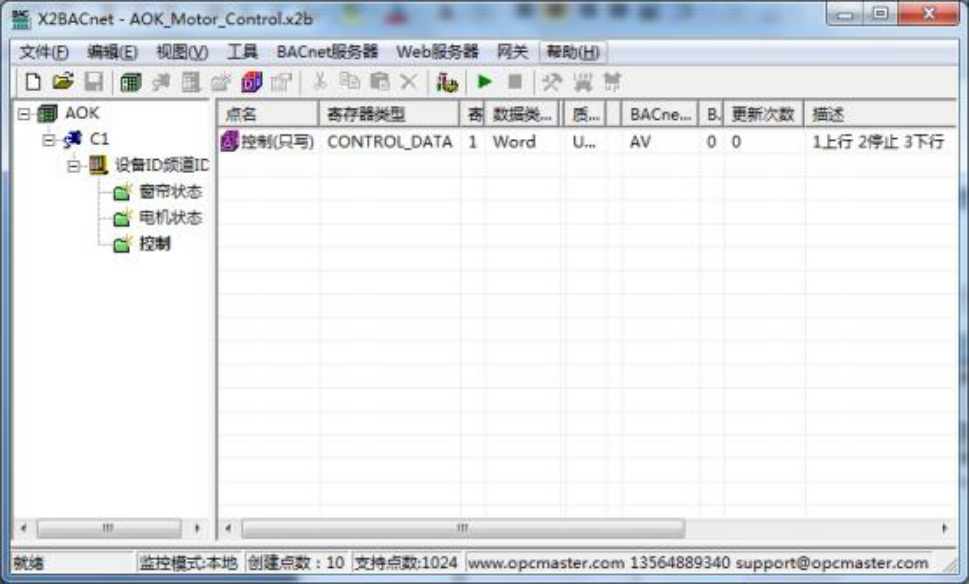
Task: Select the 控制 group in tree
Action: click(x=154, y=243)
